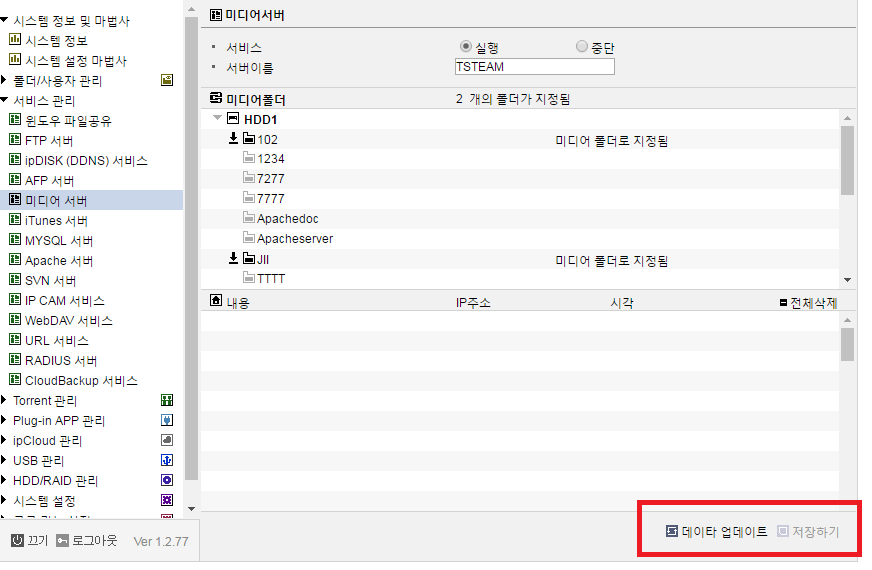872x570 pixels.
Task: Click the ipCloud 관리 cloud icon
Action: coord(167,440)
